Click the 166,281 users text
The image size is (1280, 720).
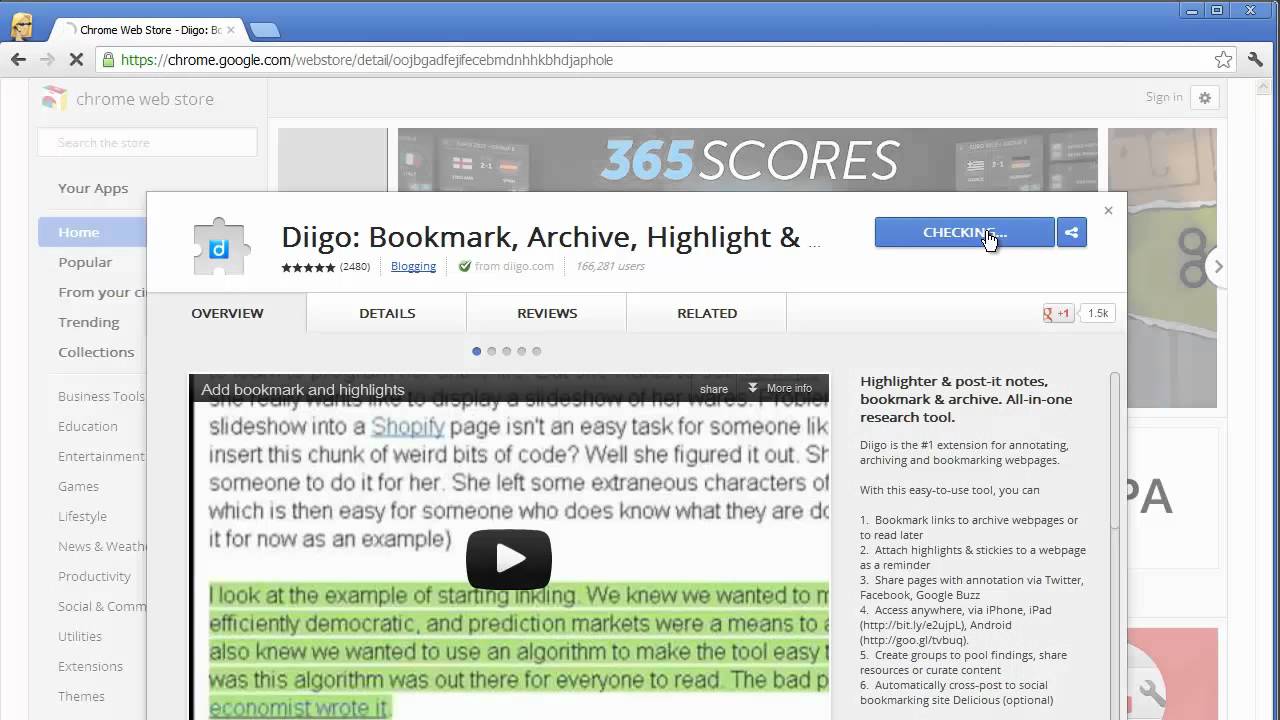610,266
